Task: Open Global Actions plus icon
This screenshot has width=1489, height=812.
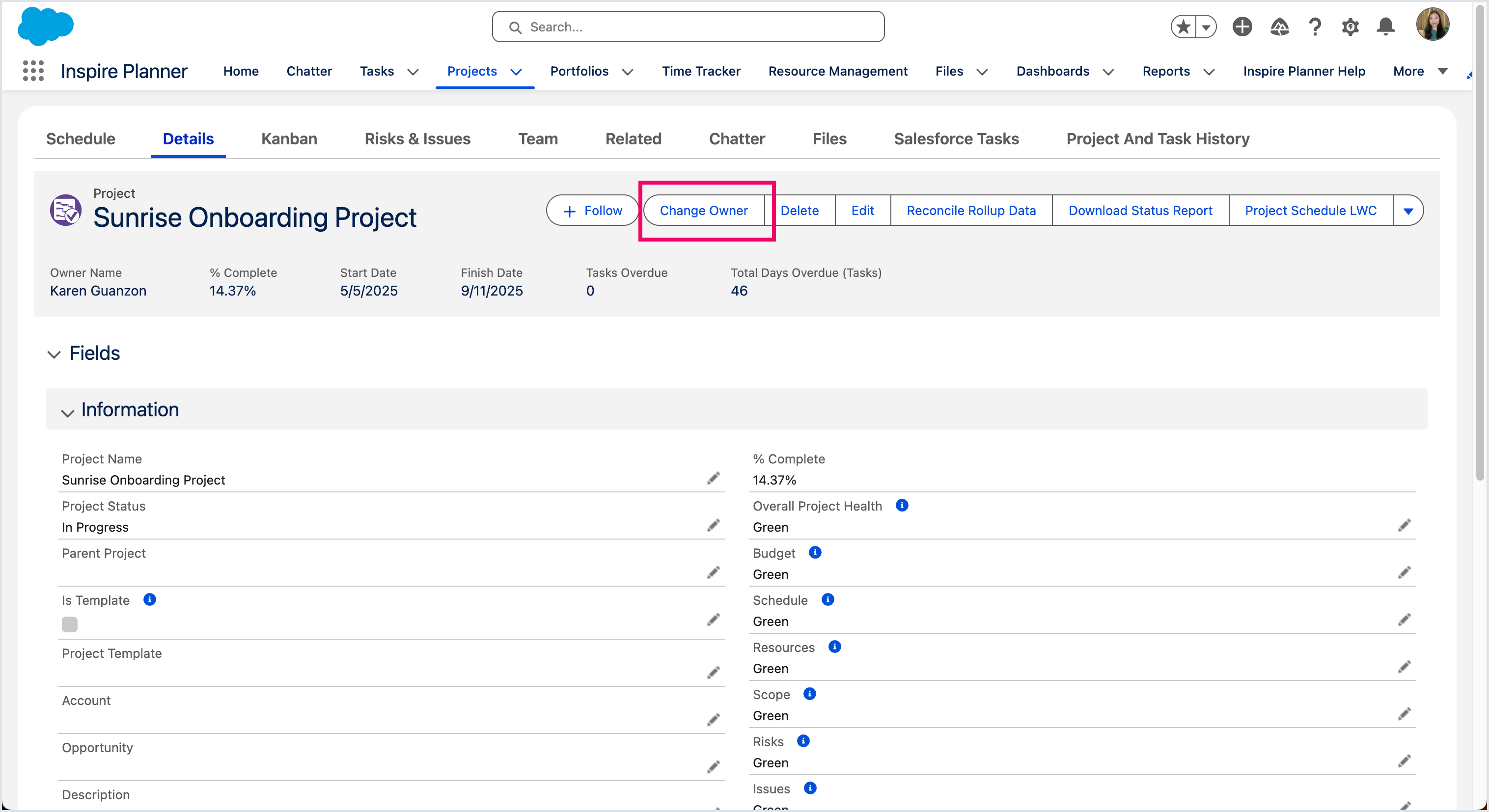Action: 1242,27
